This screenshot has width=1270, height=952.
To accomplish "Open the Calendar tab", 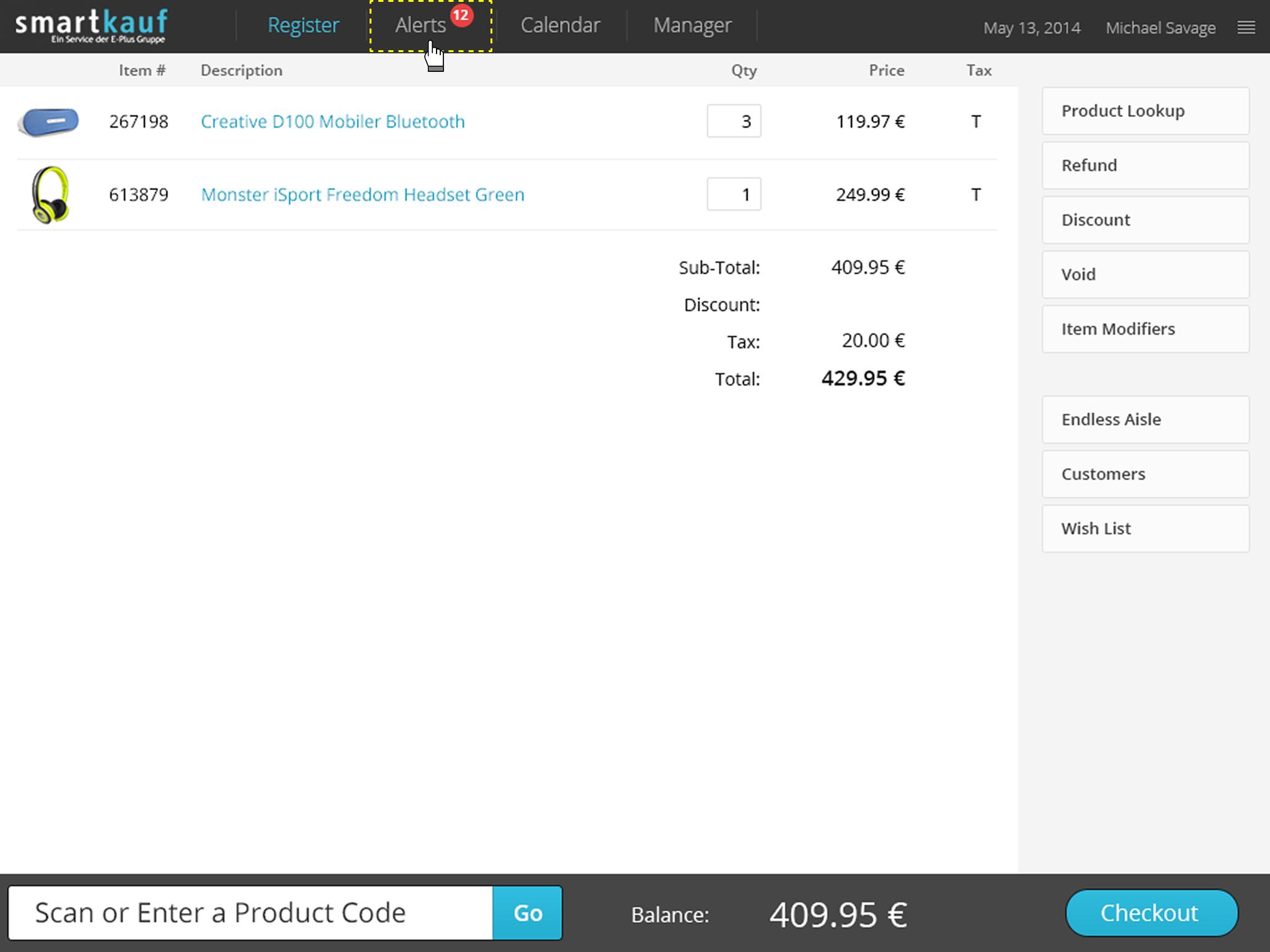I will [560, 25].
